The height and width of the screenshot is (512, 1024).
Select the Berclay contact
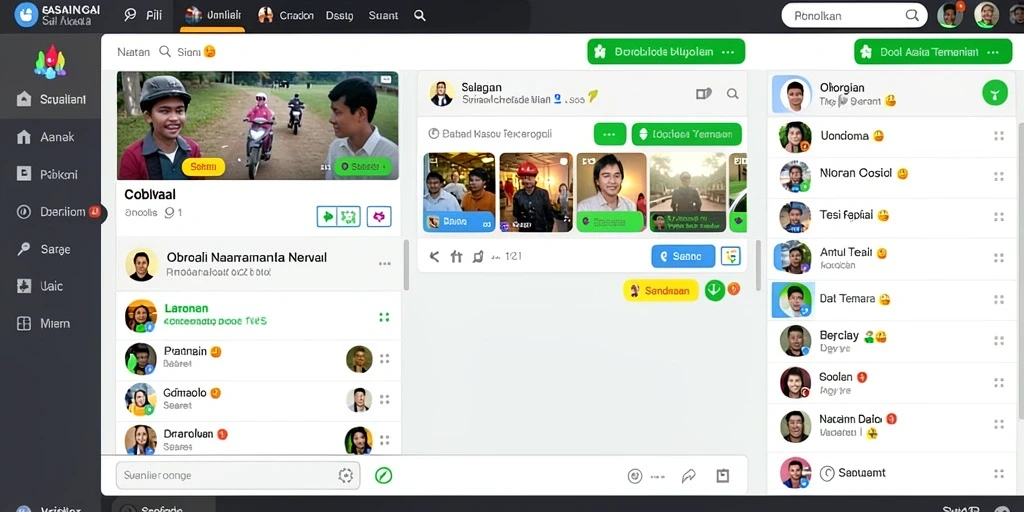click(892, 340)
